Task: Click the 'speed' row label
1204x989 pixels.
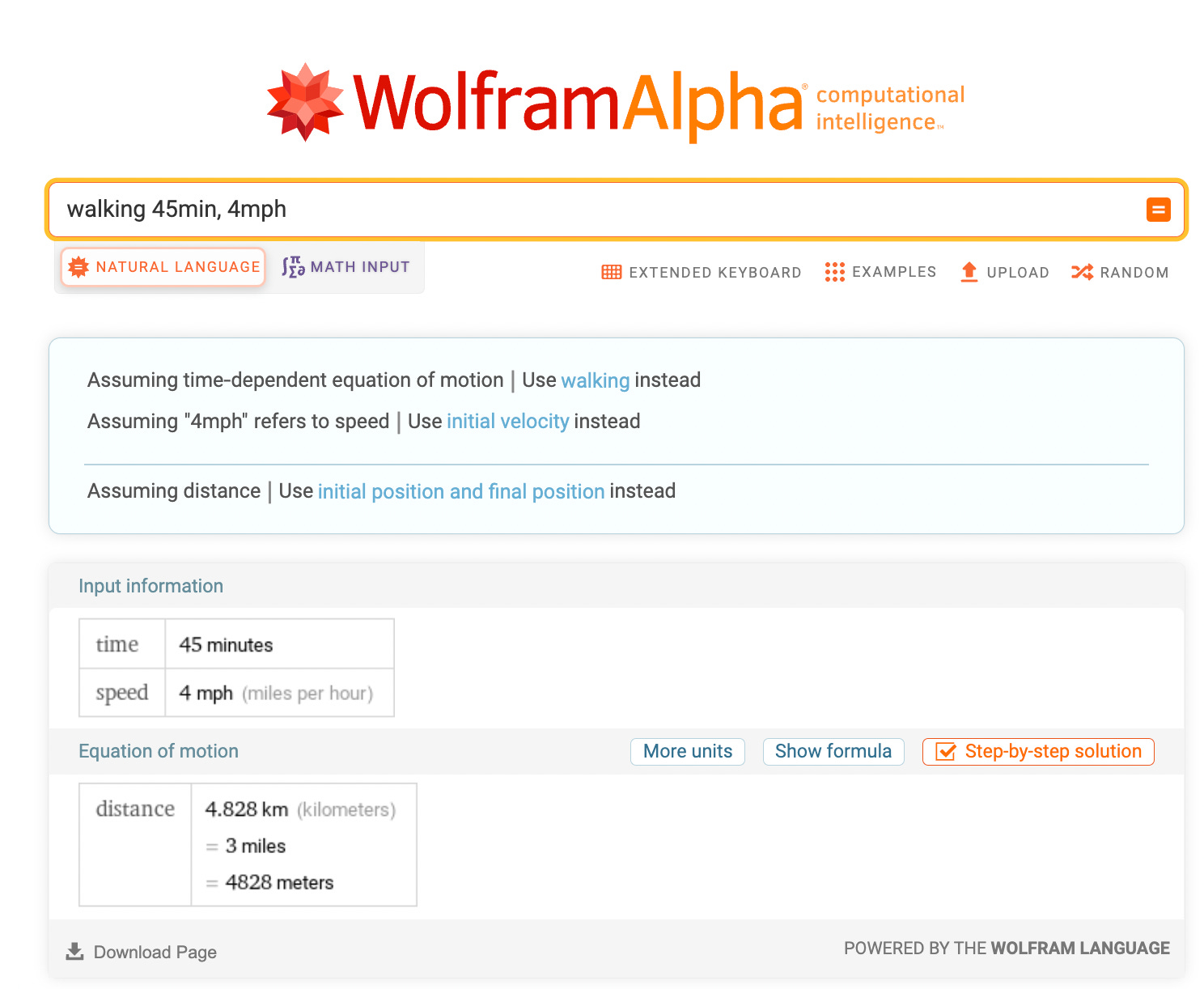Action: click(x=122, y=694)
